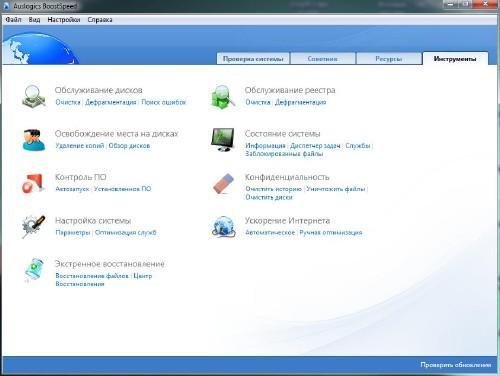500x376 pixels.
Task: Click the Обслуживание реестра heading
Action: (290, 90)
